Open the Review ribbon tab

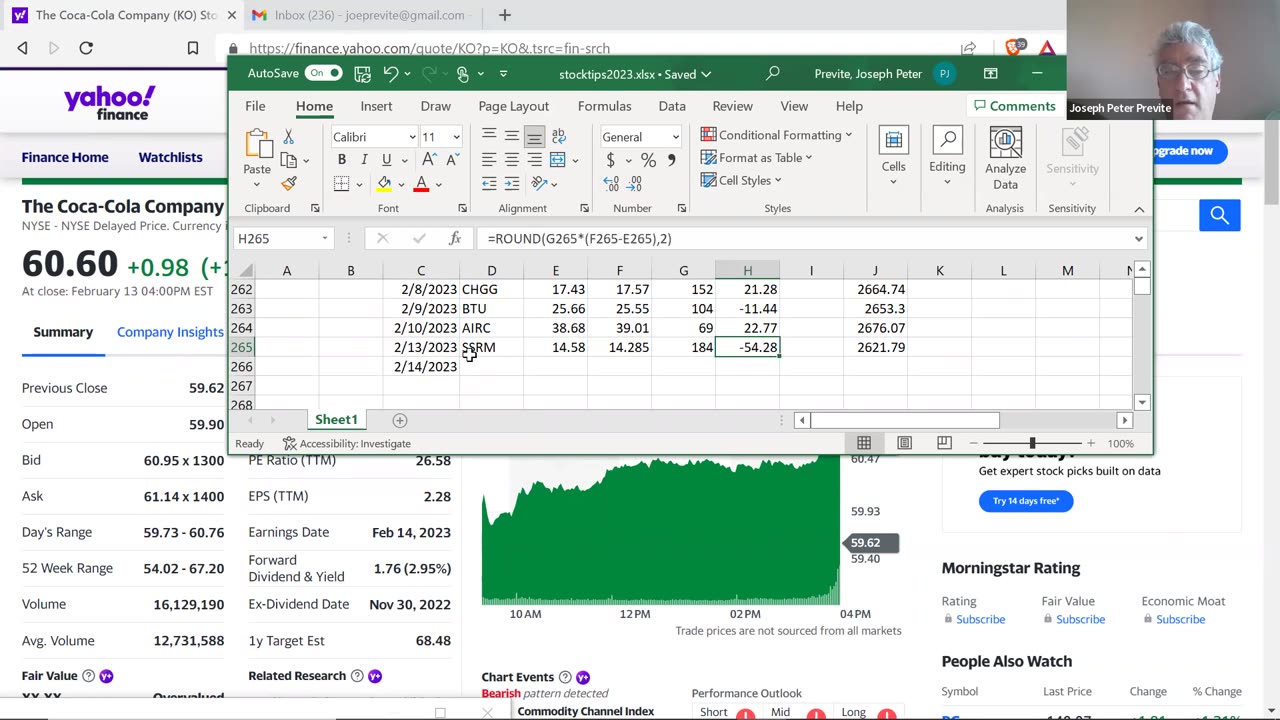pyautogui.click(x=732, y=106)
